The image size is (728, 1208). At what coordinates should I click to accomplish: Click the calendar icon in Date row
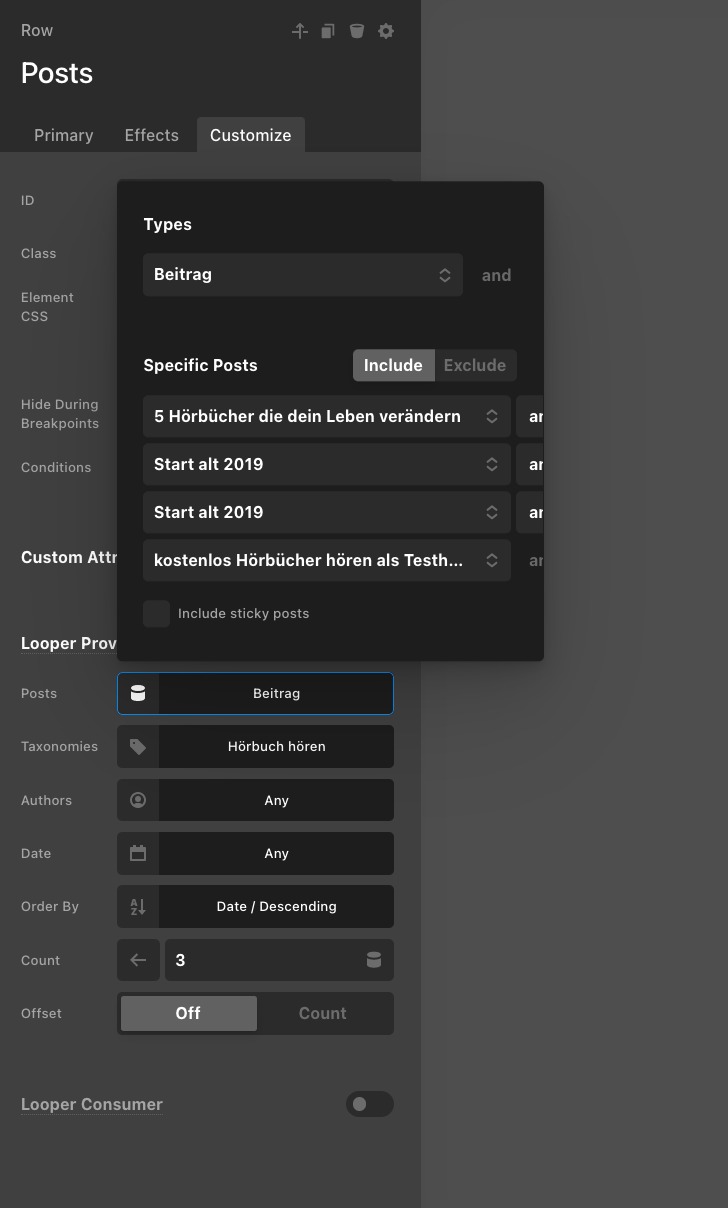click(x=138, y=854)
